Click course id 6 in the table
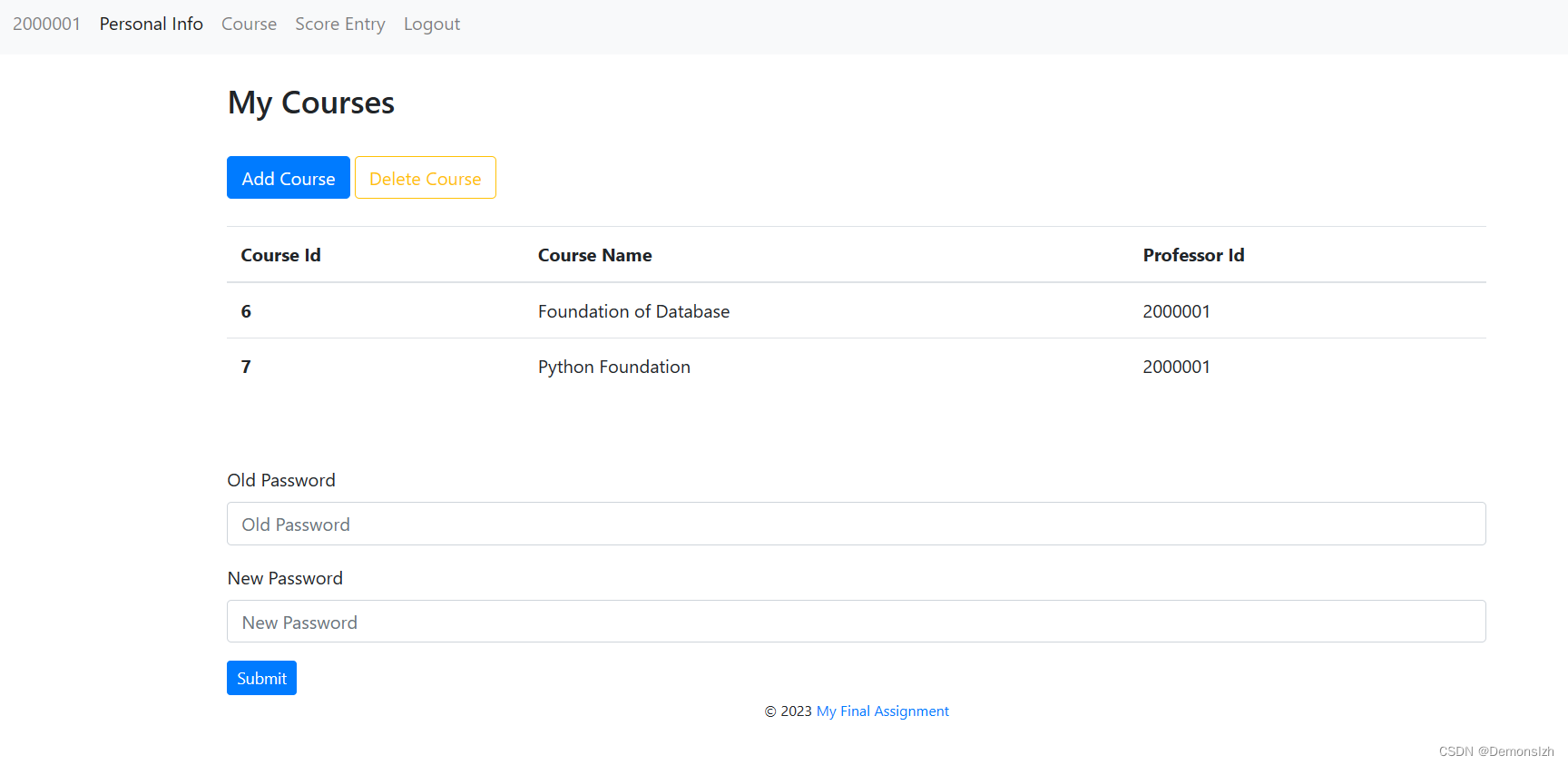Image resolution: width=1568 pixels, height=765 pixels. pyautogui.click(x=246, y=312)
